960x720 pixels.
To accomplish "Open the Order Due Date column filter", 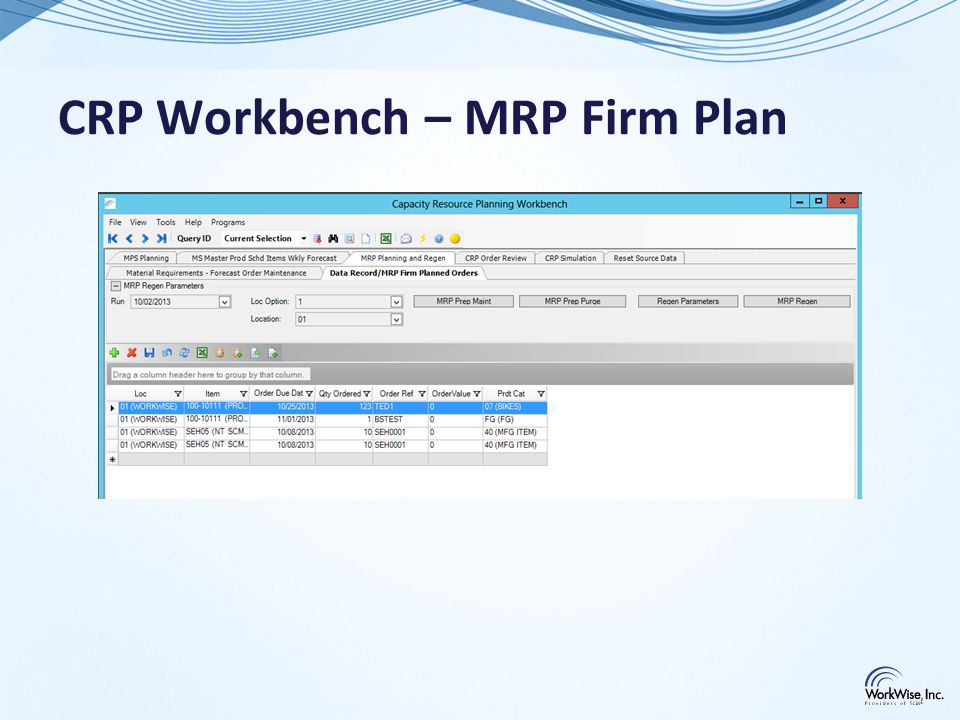I will (309, 394).
